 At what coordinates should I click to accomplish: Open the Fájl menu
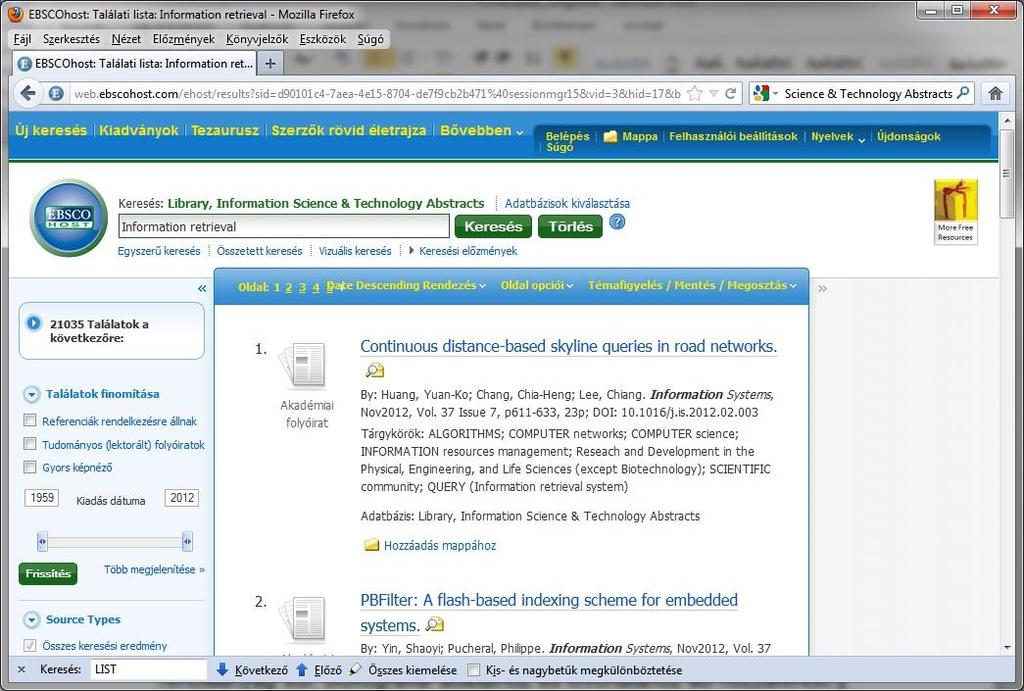(x=22, y=39)
